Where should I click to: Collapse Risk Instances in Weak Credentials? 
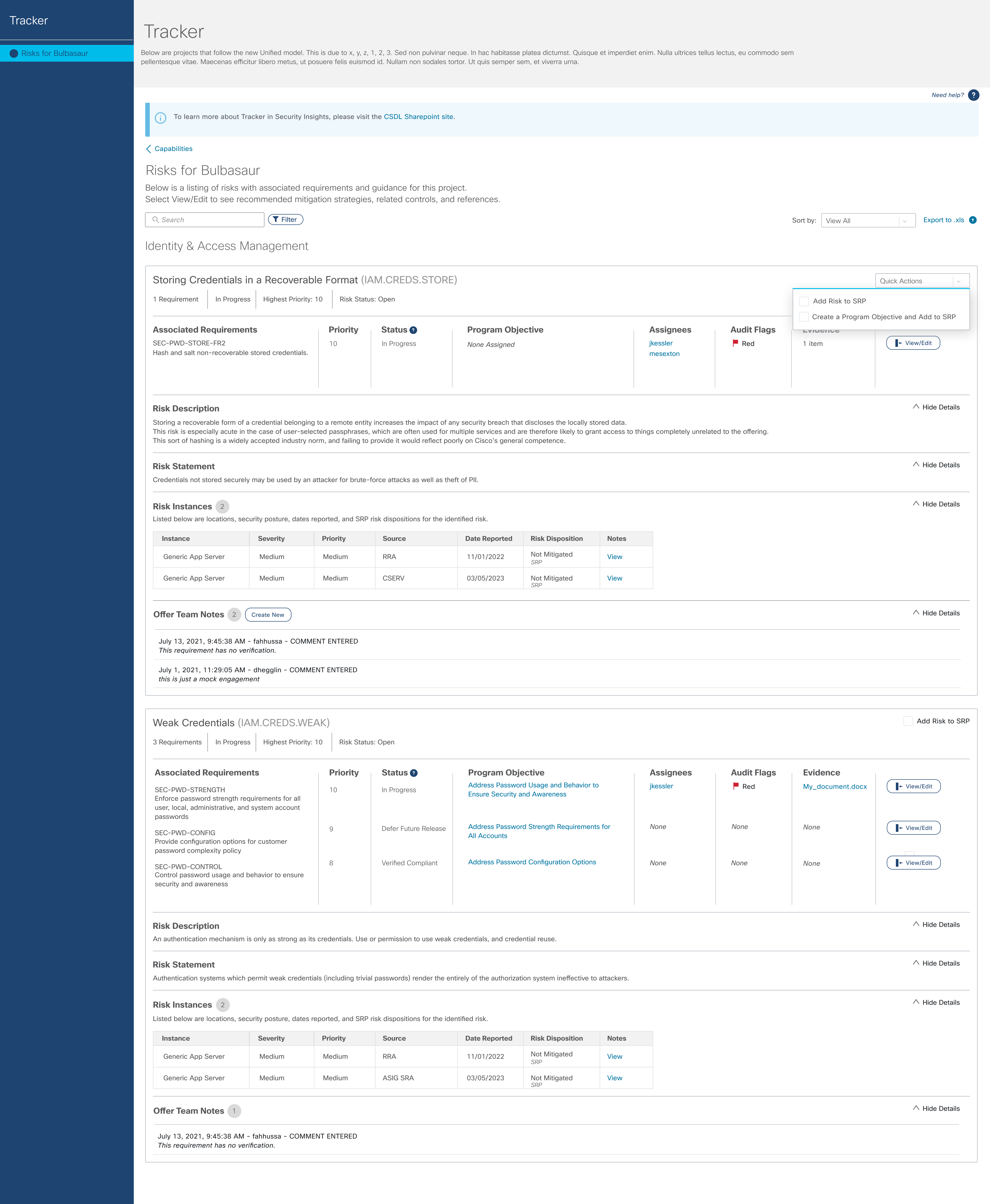[936, 1003]
